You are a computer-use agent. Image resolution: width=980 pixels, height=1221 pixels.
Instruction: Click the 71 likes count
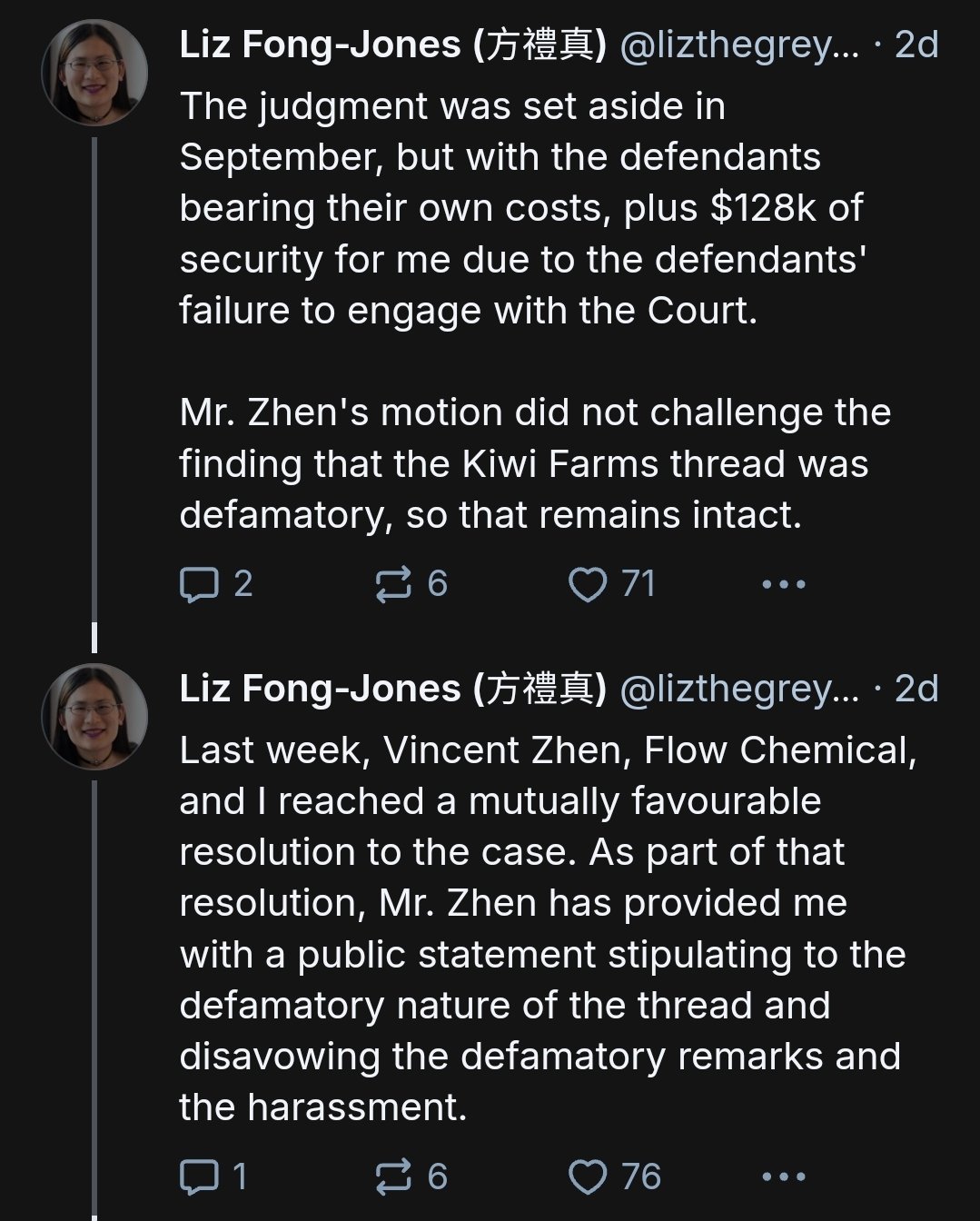pyautogui.click(x=638, y=584)
